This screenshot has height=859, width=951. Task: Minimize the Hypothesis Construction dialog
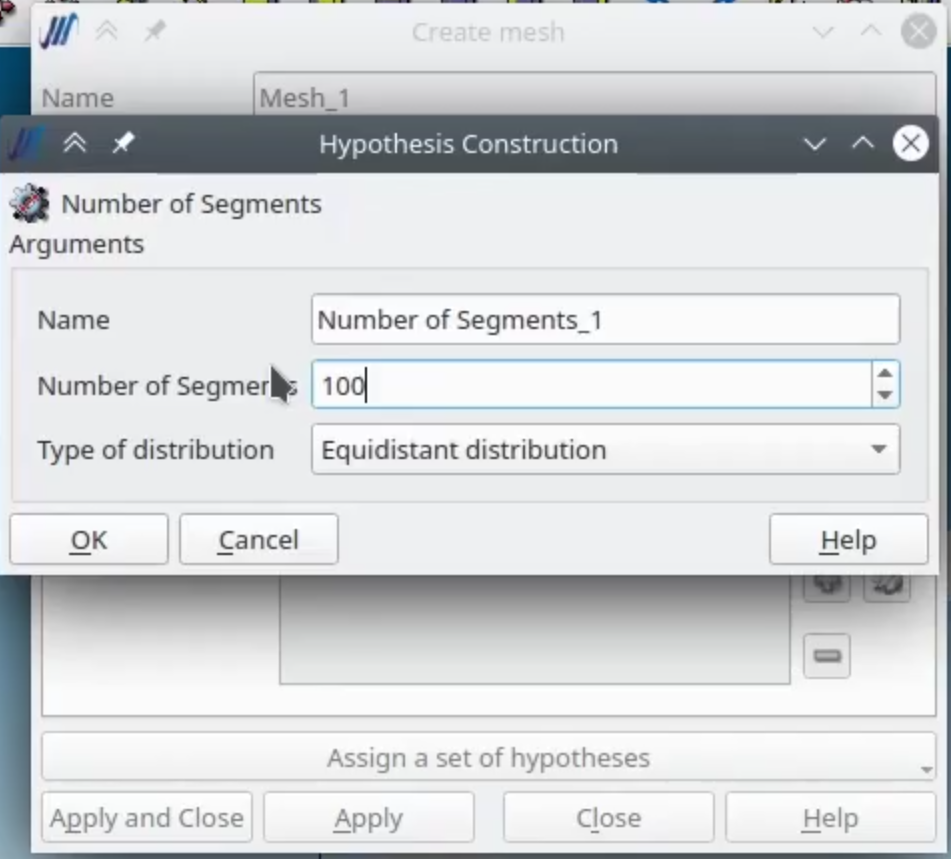[815, 144]
